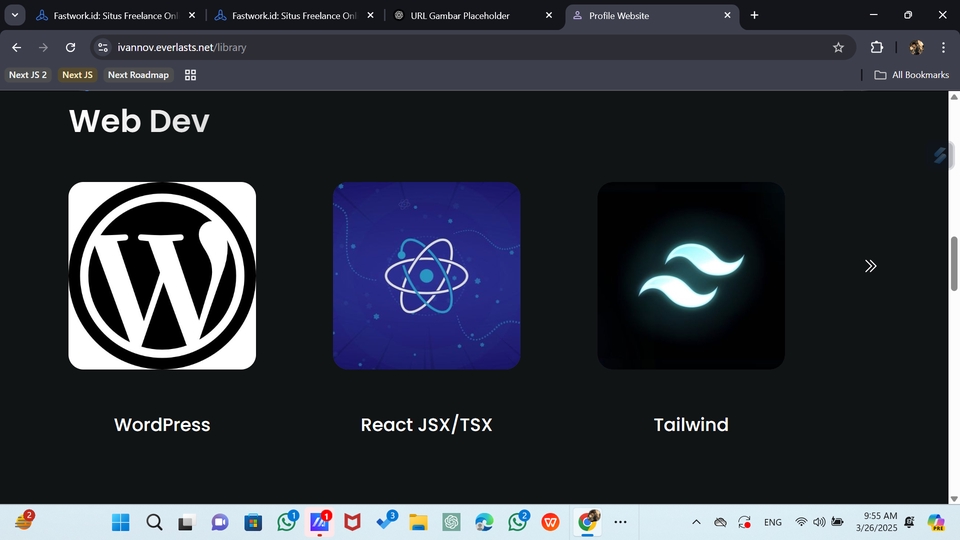
Task: Open the All Bookmarks folder
Action: click(912, 75)
